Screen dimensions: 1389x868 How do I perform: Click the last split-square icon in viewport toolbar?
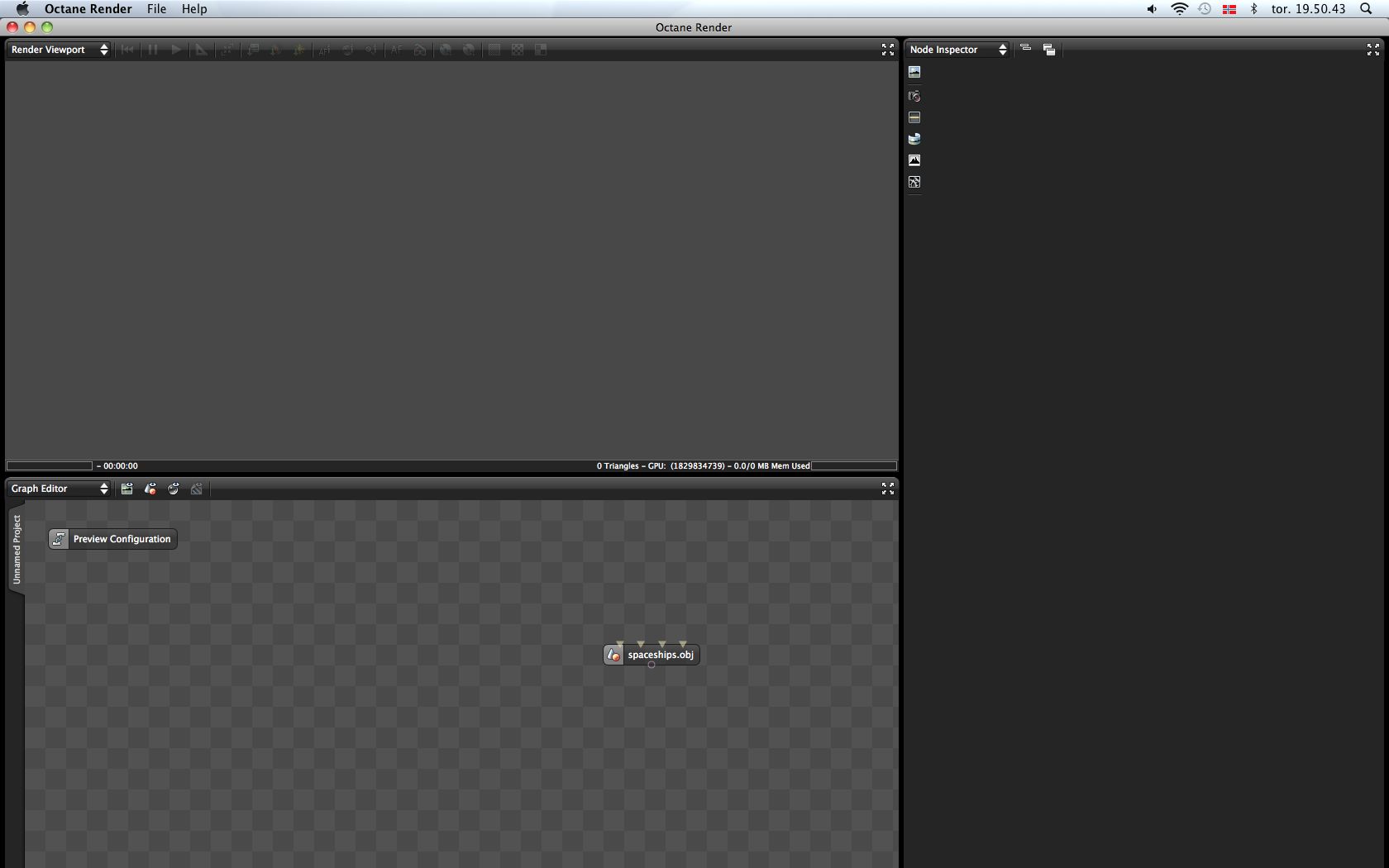[541, 50]
